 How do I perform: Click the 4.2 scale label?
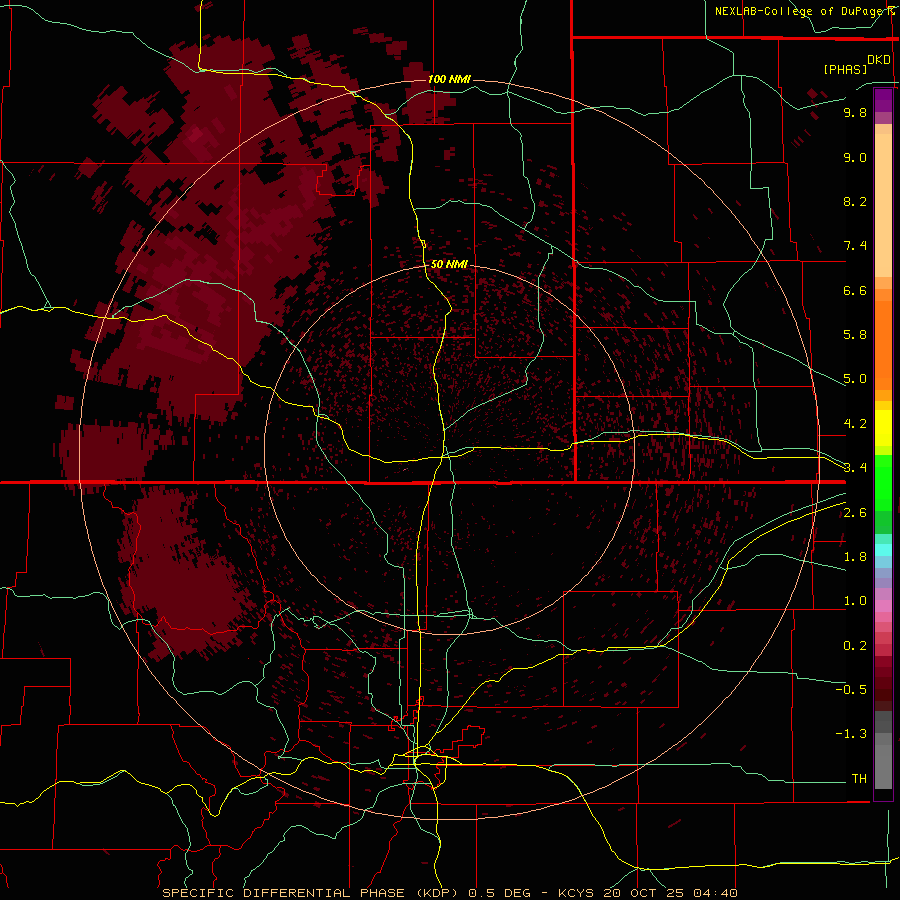855,424
